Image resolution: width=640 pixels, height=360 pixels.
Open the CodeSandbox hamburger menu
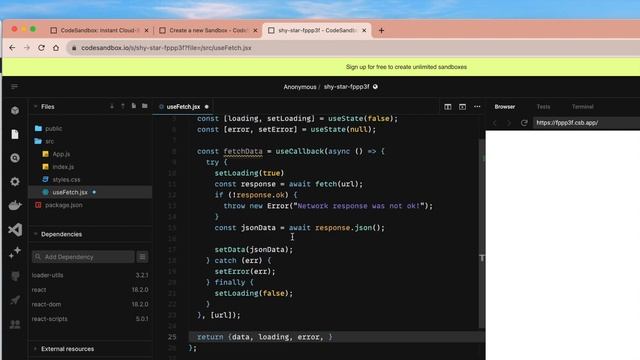[15, 87]
